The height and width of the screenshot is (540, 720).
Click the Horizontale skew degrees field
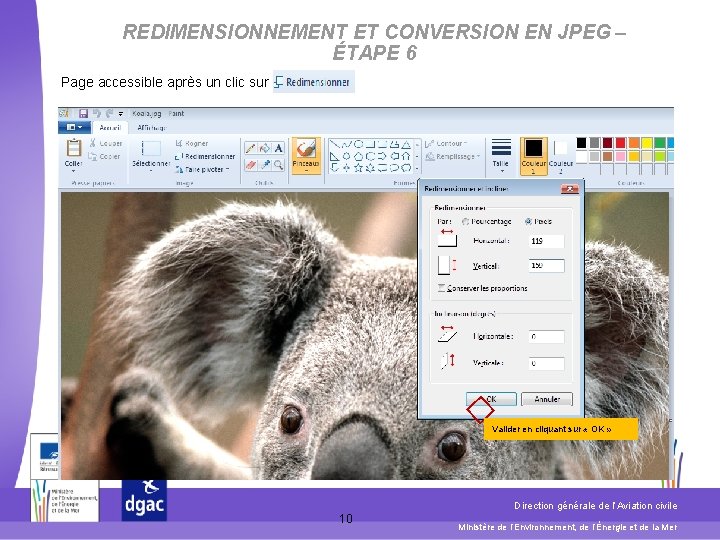click(546, 337)
